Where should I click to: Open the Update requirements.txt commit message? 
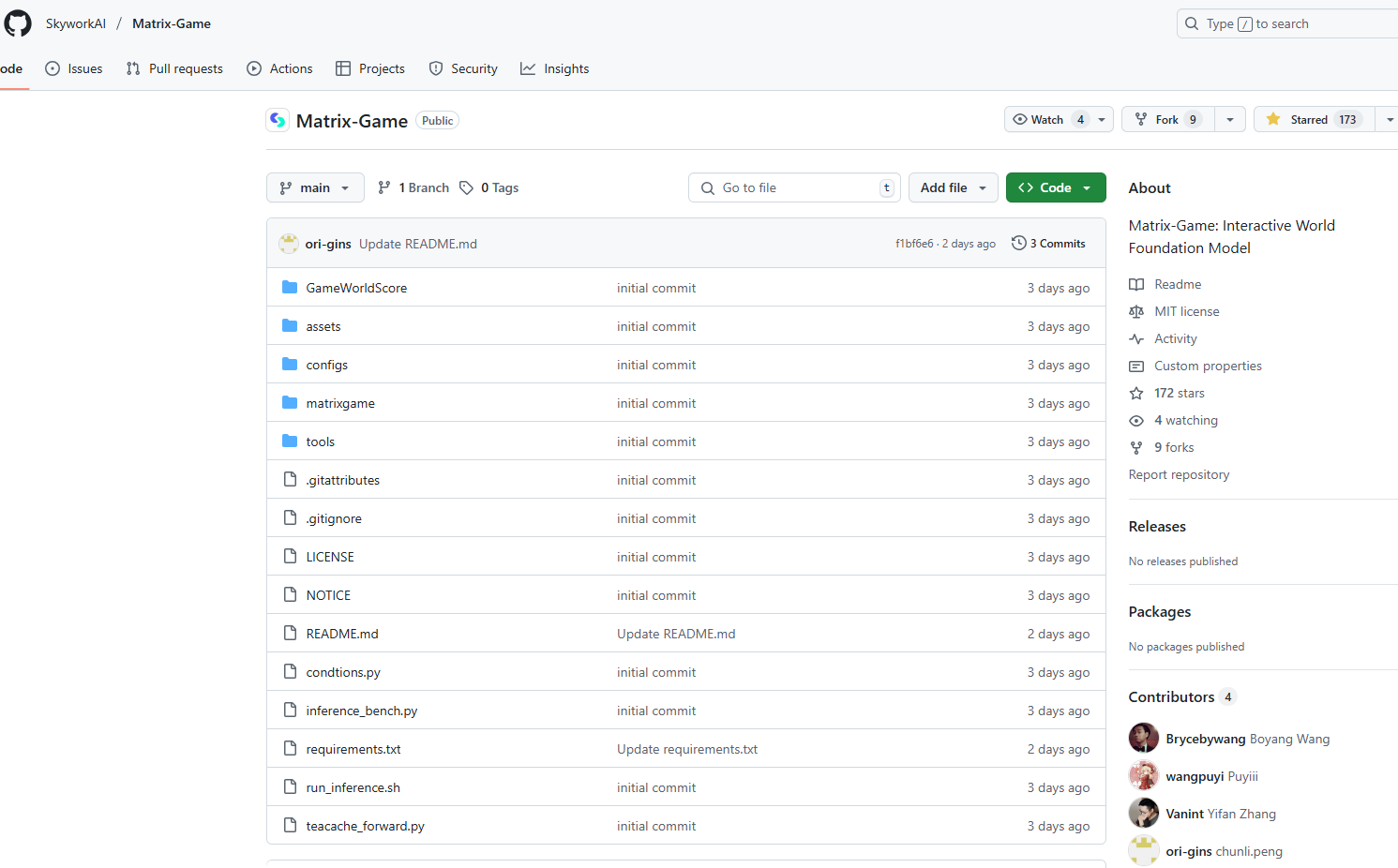687,749
